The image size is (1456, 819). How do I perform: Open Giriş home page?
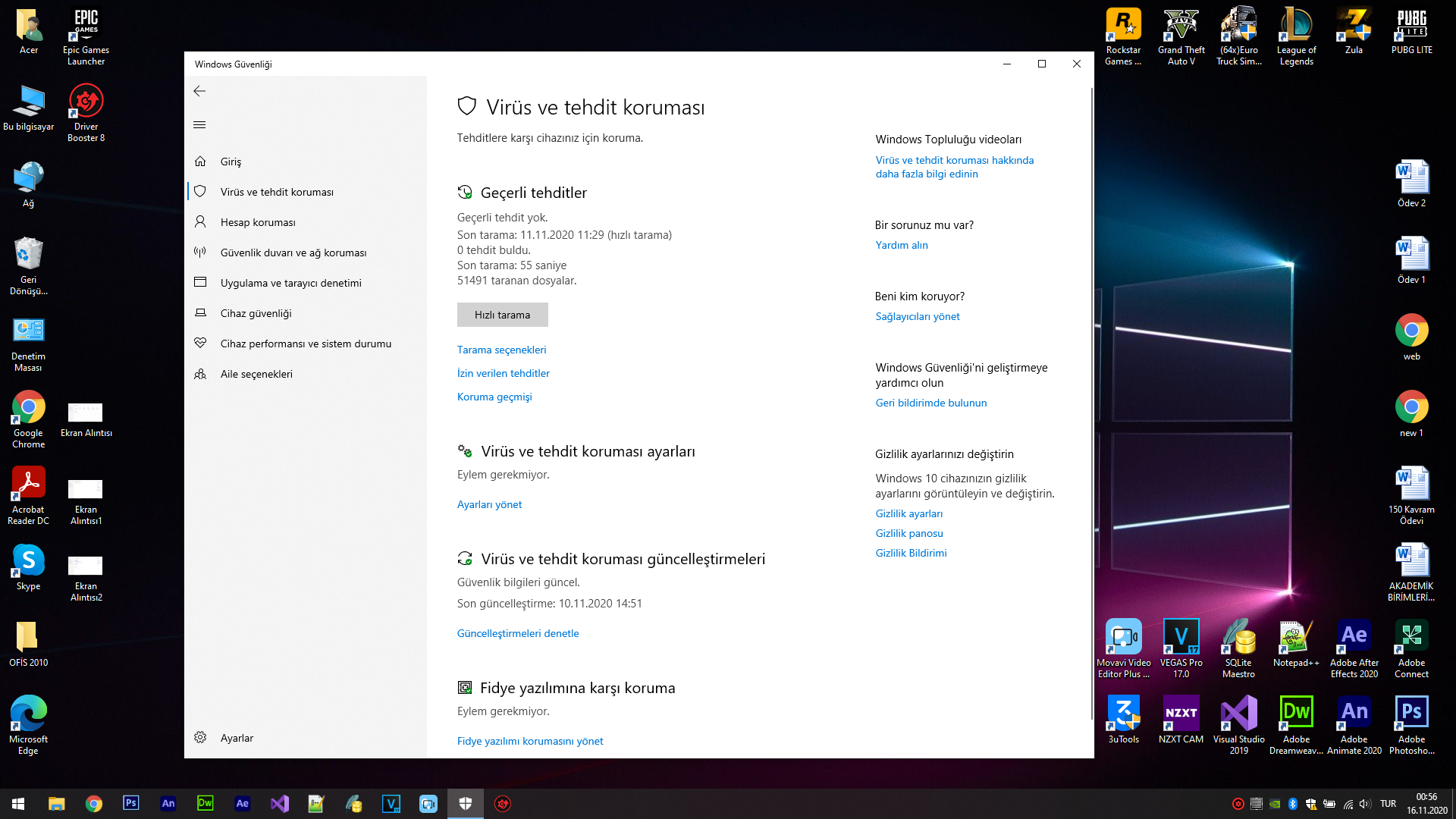(x=231, y=162)
